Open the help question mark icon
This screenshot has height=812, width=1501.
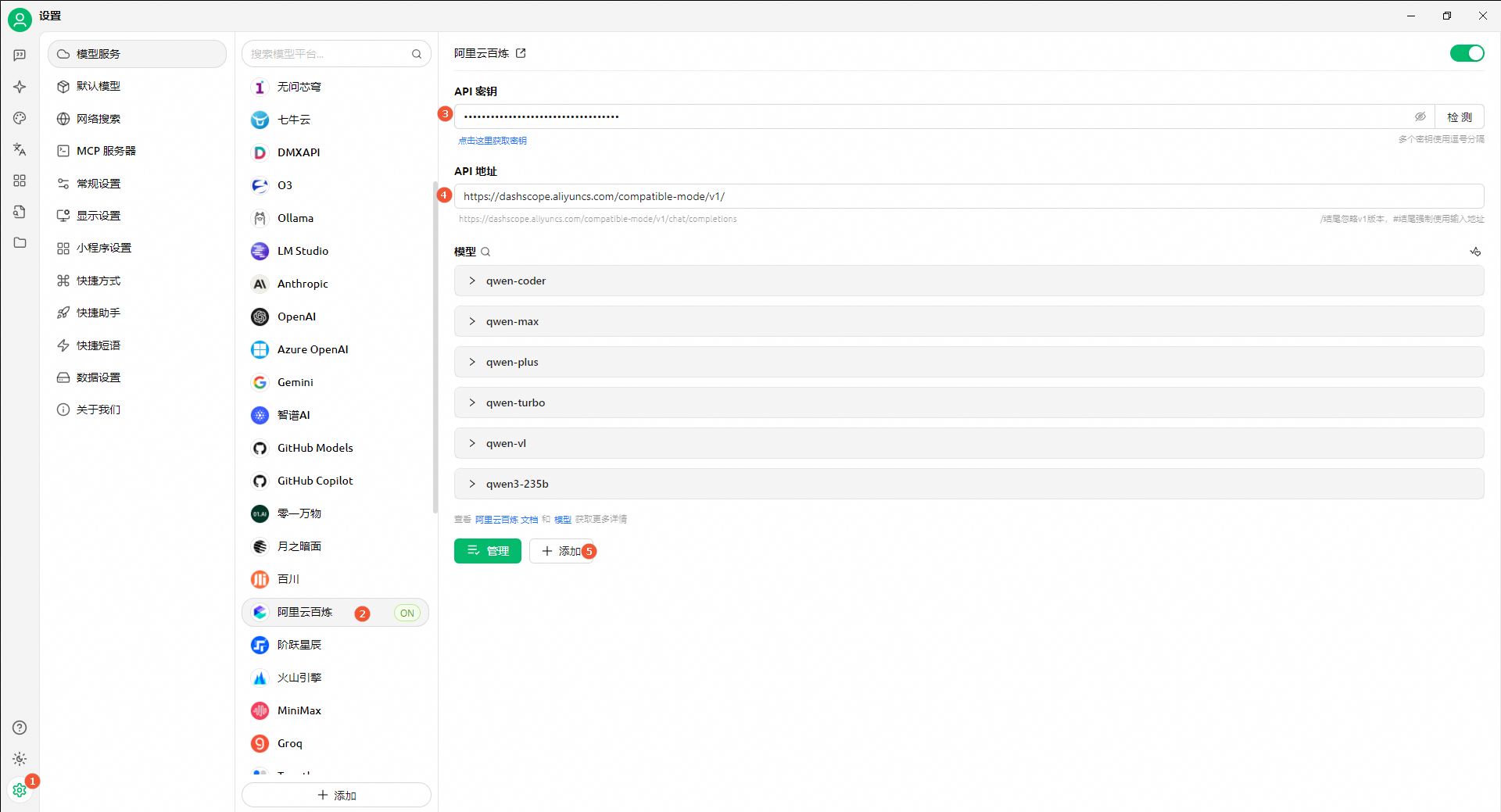point(20,728)
